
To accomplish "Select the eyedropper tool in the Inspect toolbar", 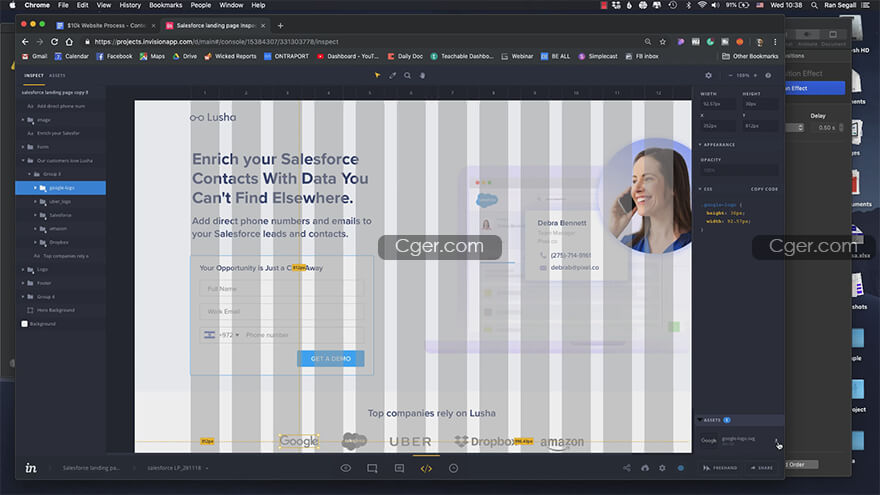I will click(393, 75).
